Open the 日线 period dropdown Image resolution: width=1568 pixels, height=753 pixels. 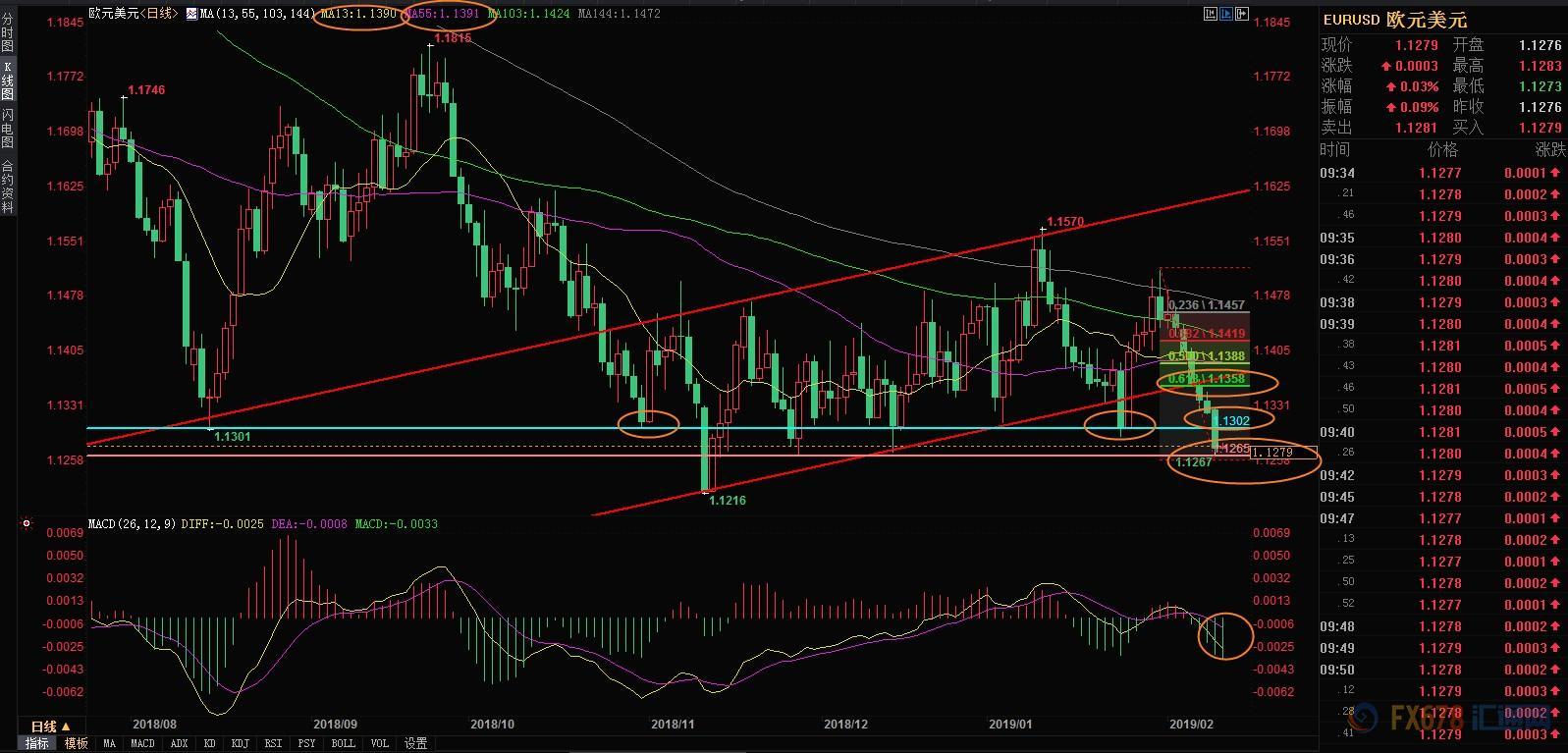tap(50, 726)
